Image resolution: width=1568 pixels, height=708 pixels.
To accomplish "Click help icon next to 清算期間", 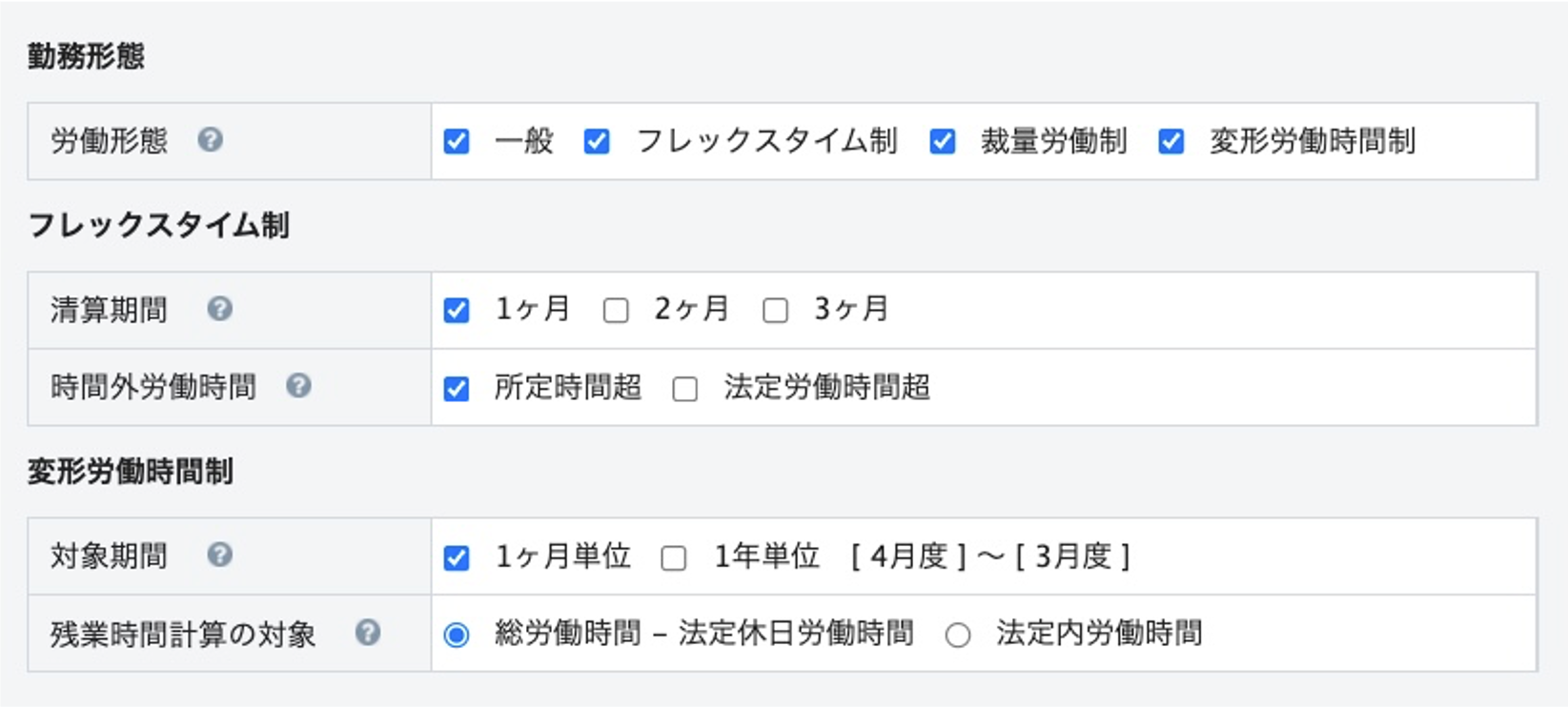I will pos(219,309).
